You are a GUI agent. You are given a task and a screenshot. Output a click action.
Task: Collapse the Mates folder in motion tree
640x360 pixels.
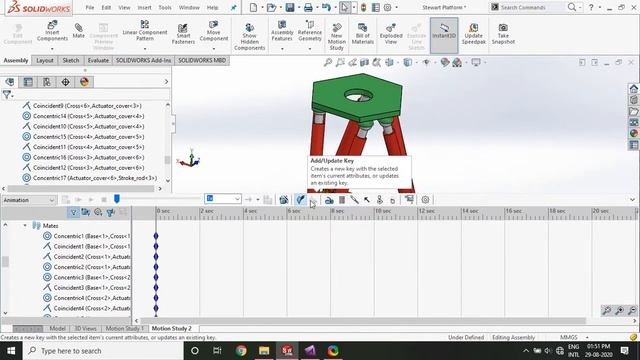click(x=25, y=225)
